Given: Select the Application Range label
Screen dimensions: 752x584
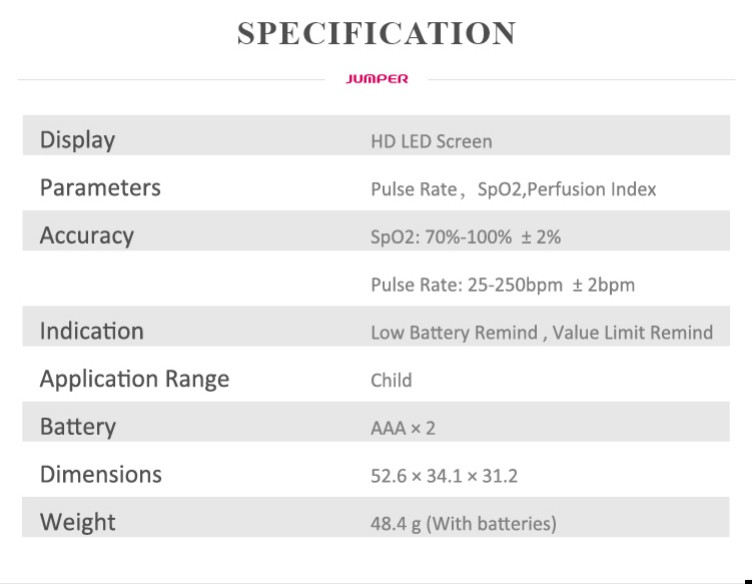Looking at the screenshot, I should 135,379.
